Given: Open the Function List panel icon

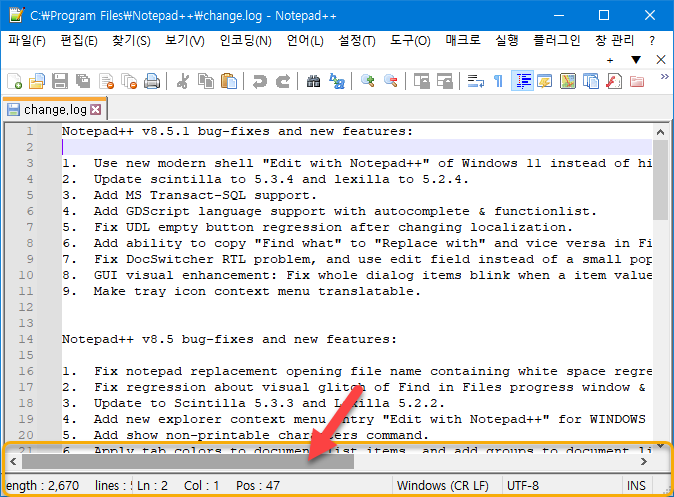Looking at the screenshot, I should [614, 81].
